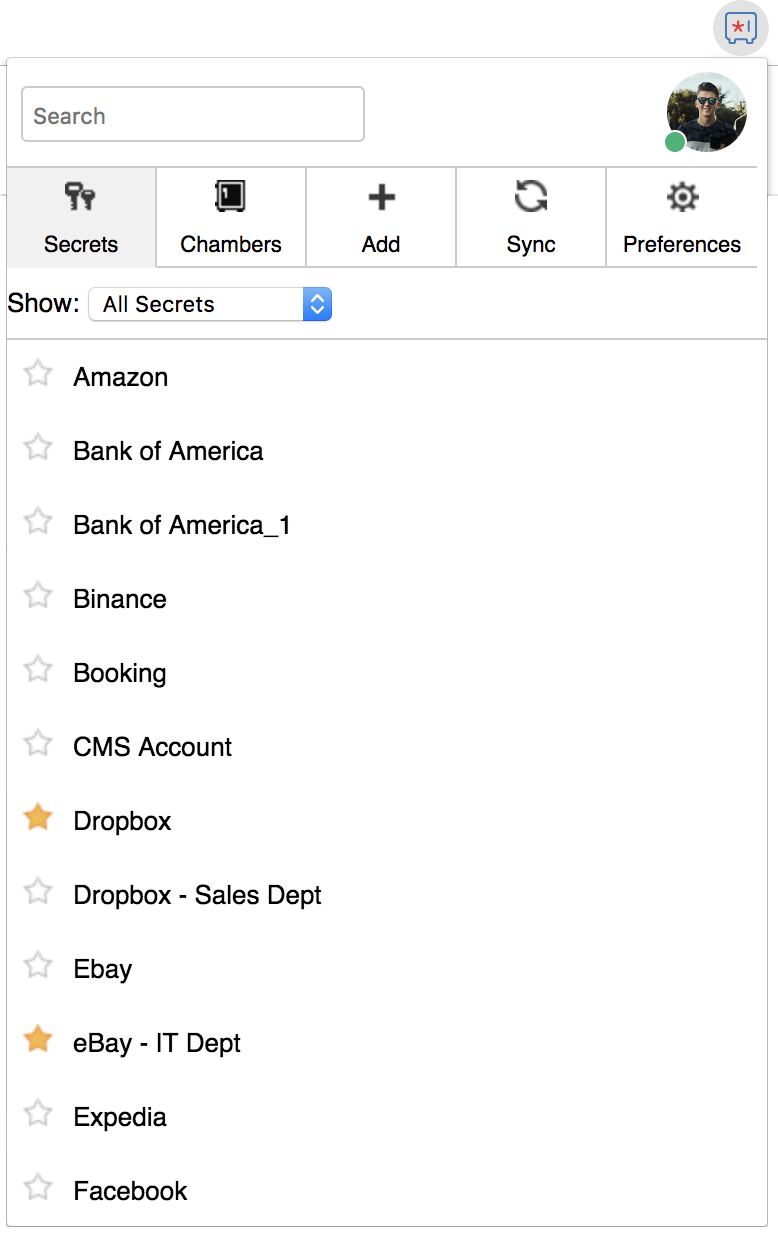
Task: Open the Secrets keys tab
Action: point(81,217)
